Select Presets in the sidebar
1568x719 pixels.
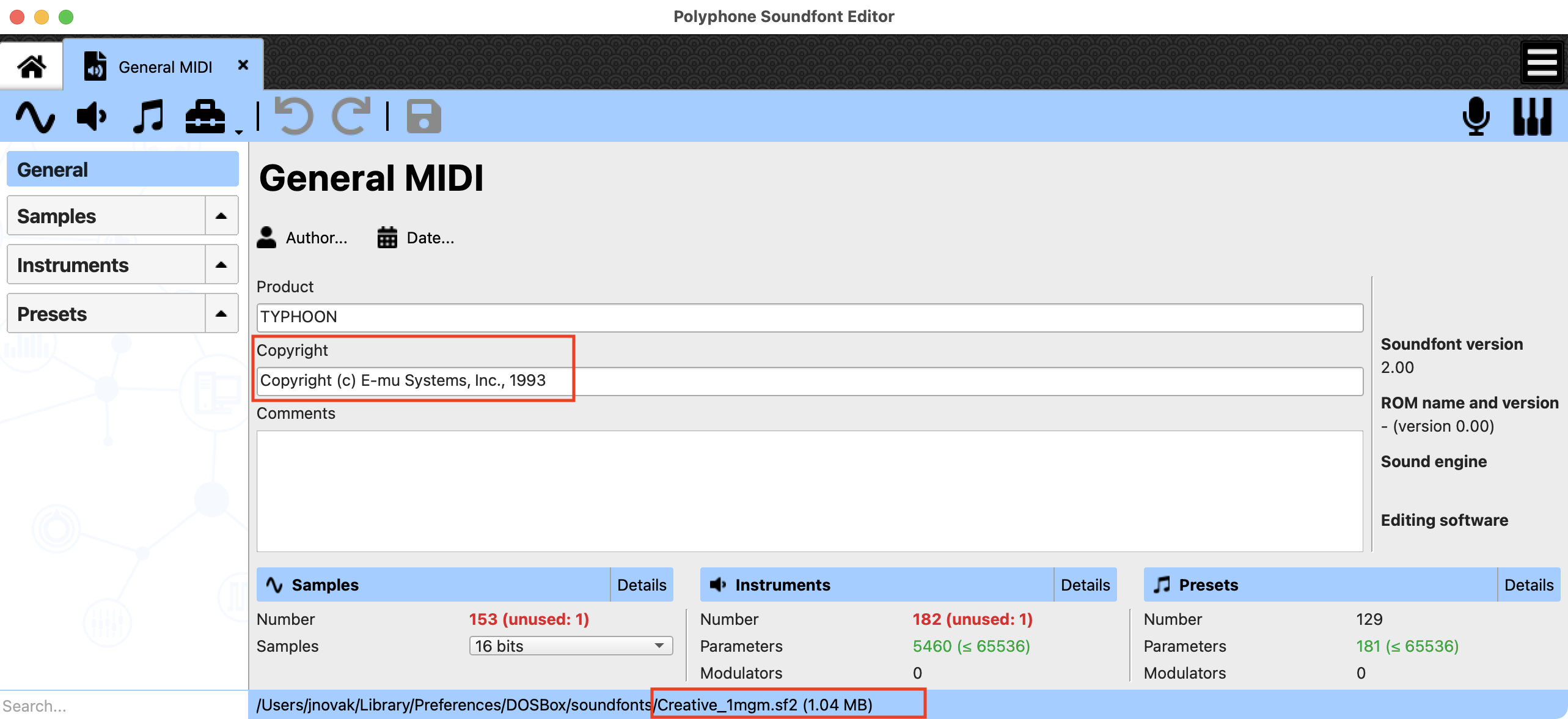coord(106,314)
